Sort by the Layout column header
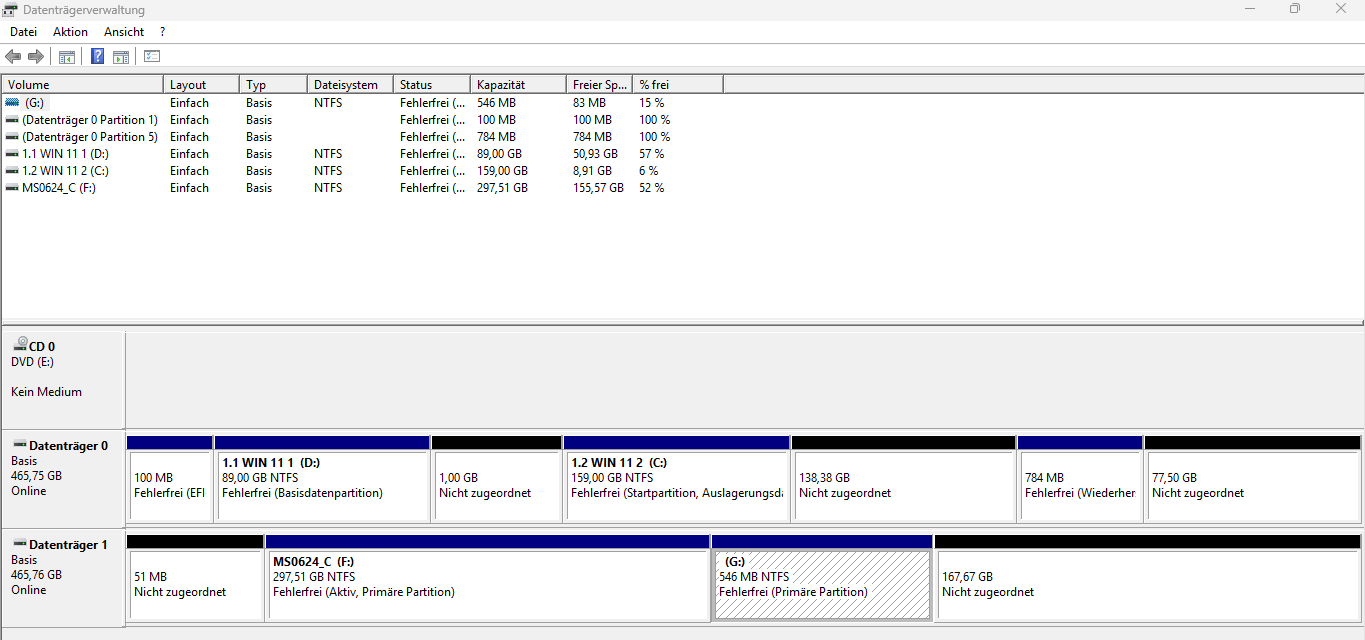The image size is (1365, 640). (x=201, y=85)
